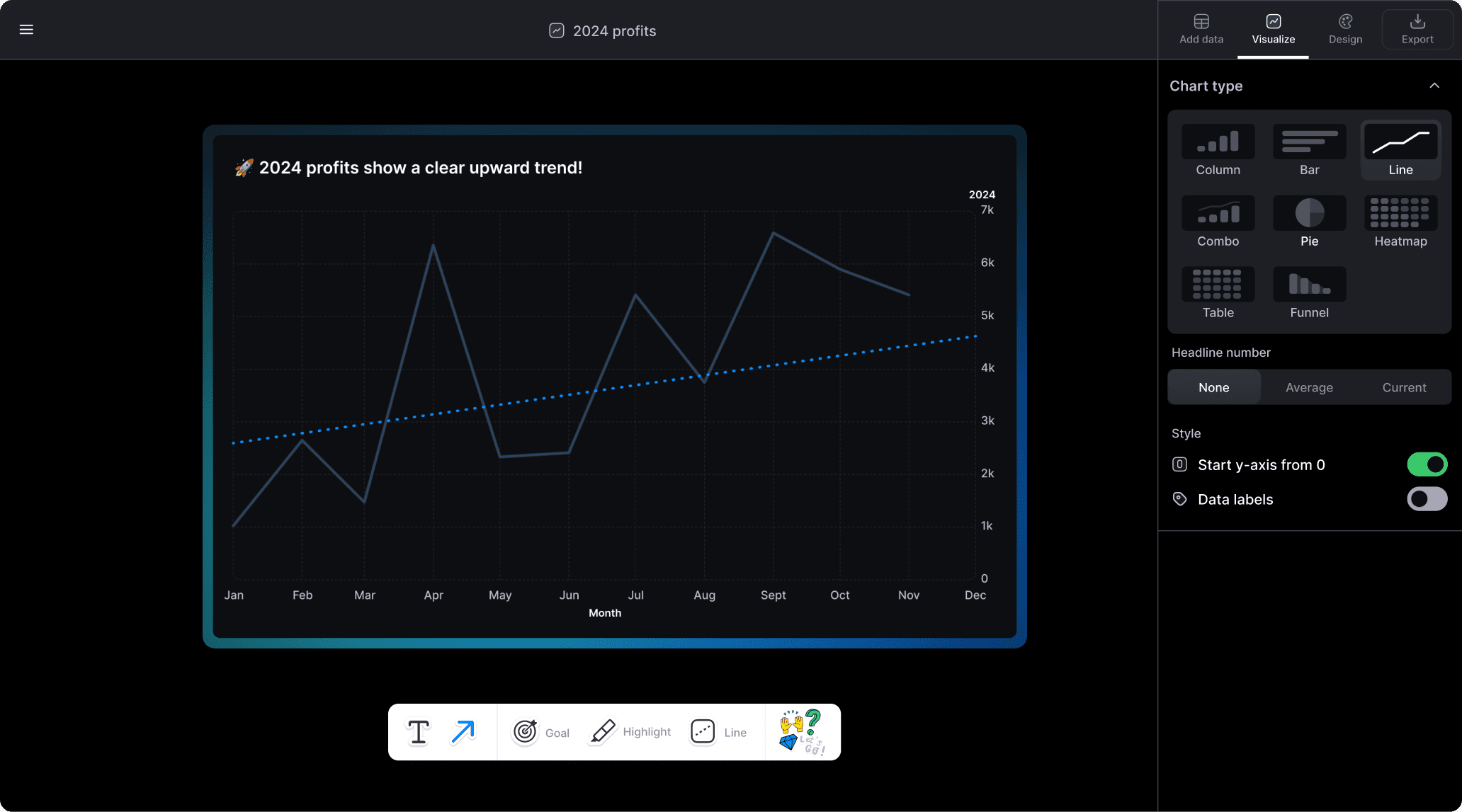Select the None headline number
The height and width of the screenshot is (812, 1462).
(1214, 386)
